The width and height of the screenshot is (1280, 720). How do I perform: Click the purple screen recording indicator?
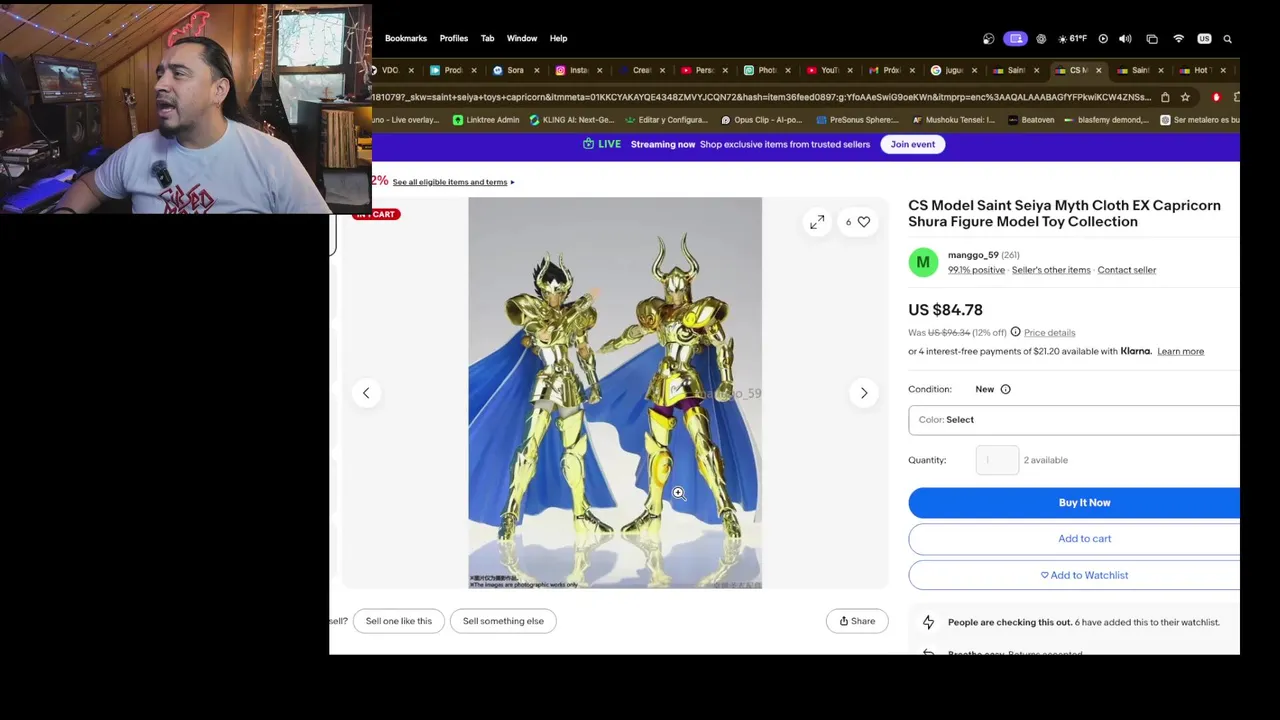1016,39
